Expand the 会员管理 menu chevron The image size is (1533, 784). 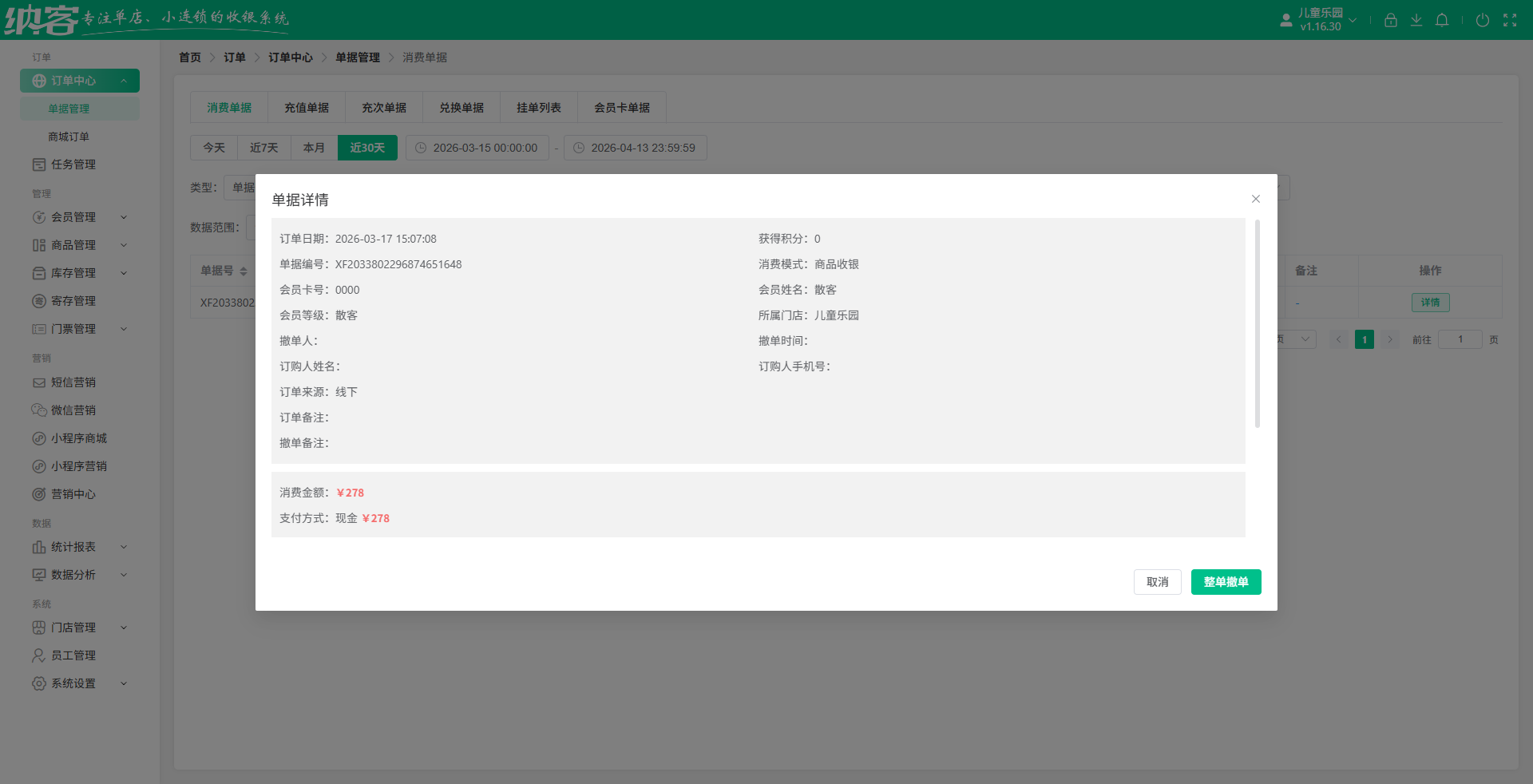(124, 217)
